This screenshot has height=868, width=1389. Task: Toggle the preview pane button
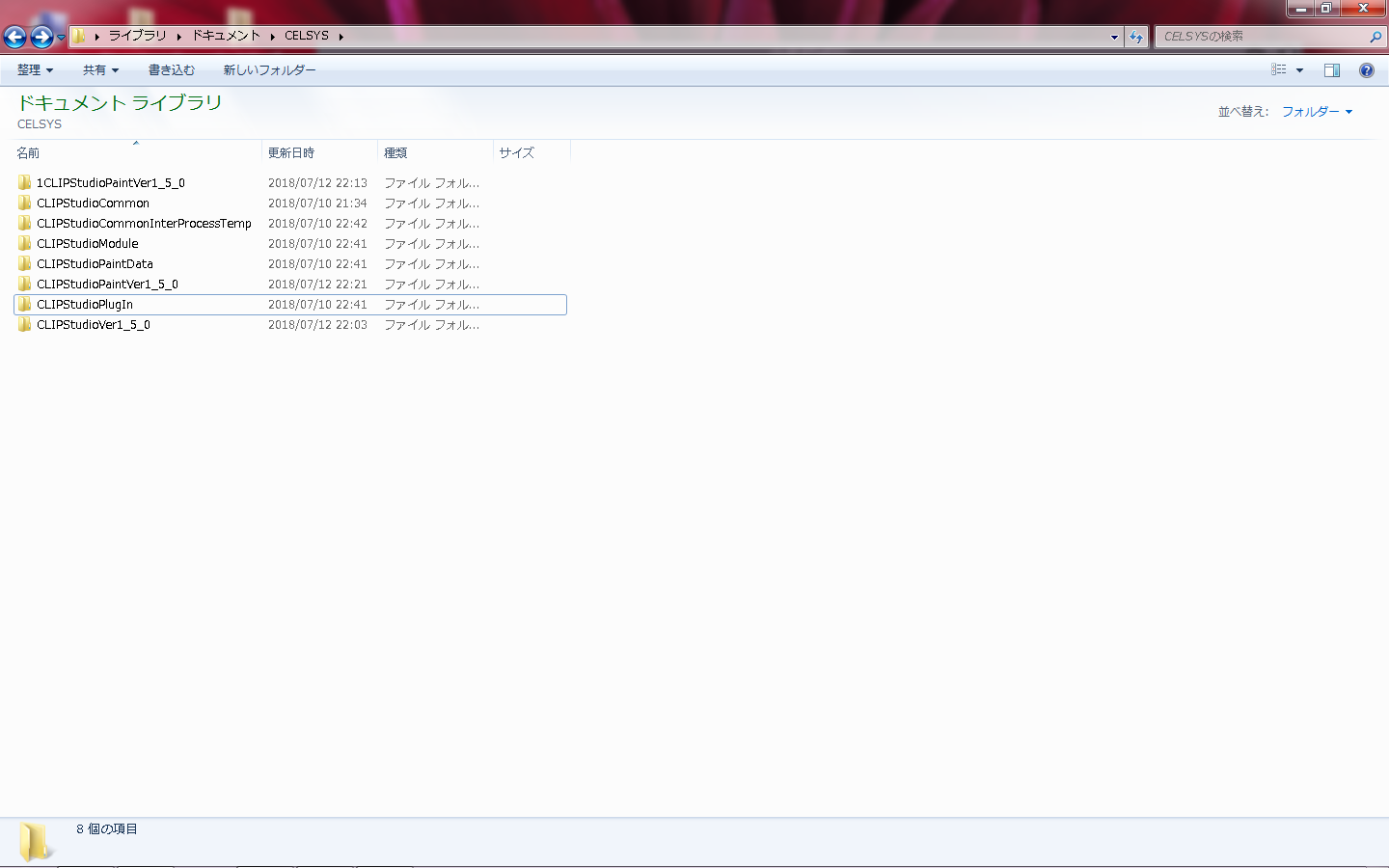pyautogui.click(x=1332, y=70)
